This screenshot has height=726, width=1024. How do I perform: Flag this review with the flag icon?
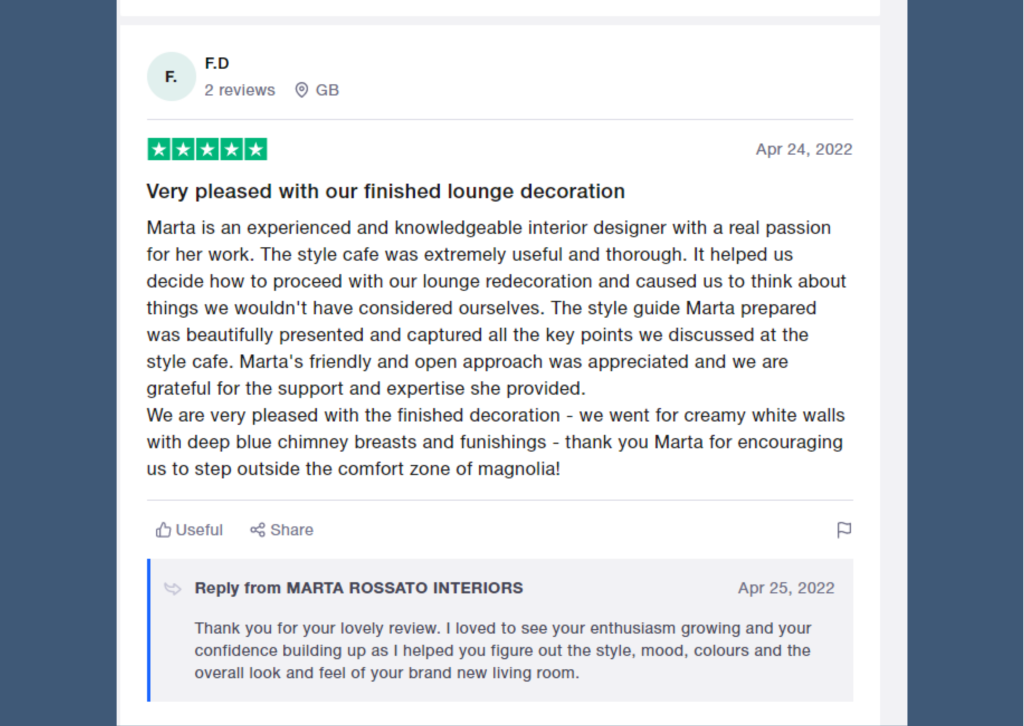click(844, 529)
